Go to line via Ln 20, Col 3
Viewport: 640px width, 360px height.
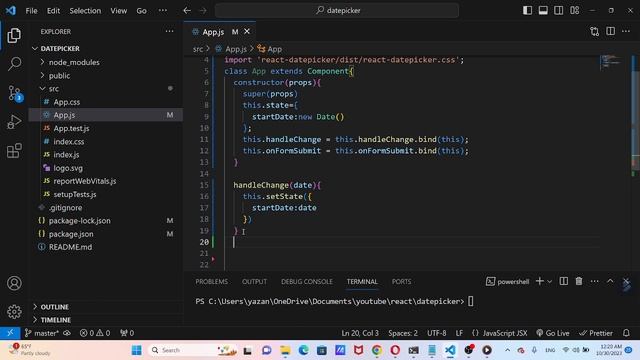click(x=360, y=333)
